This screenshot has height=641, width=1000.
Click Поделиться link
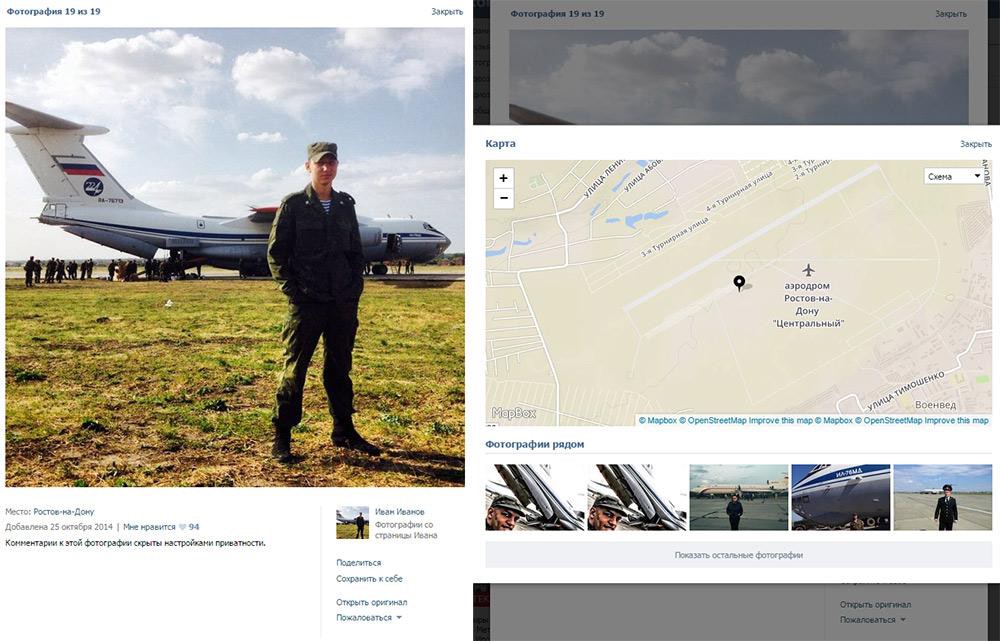pos(358,563)
